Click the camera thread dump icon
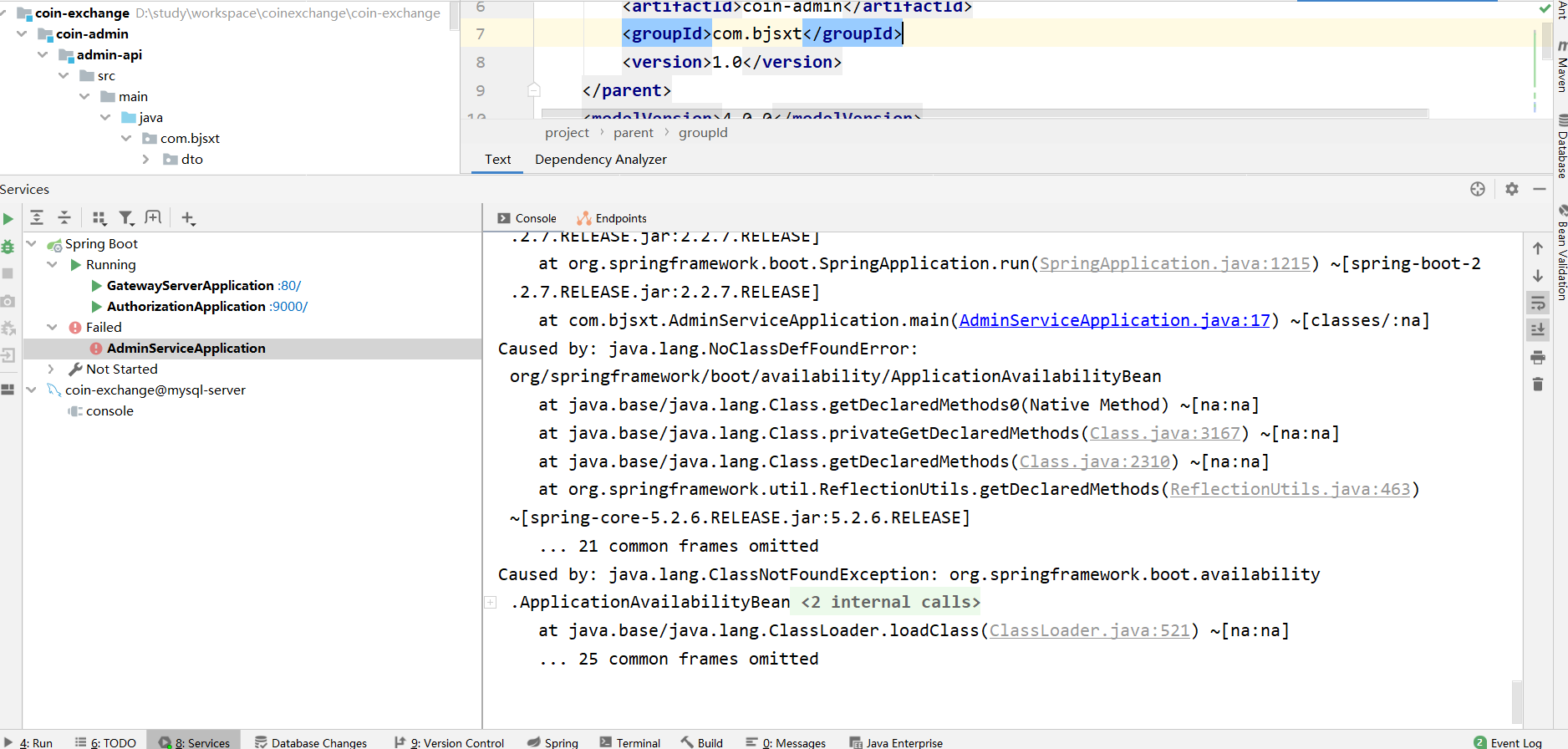Screen dimensions: 1568x749 click(8, 301)
